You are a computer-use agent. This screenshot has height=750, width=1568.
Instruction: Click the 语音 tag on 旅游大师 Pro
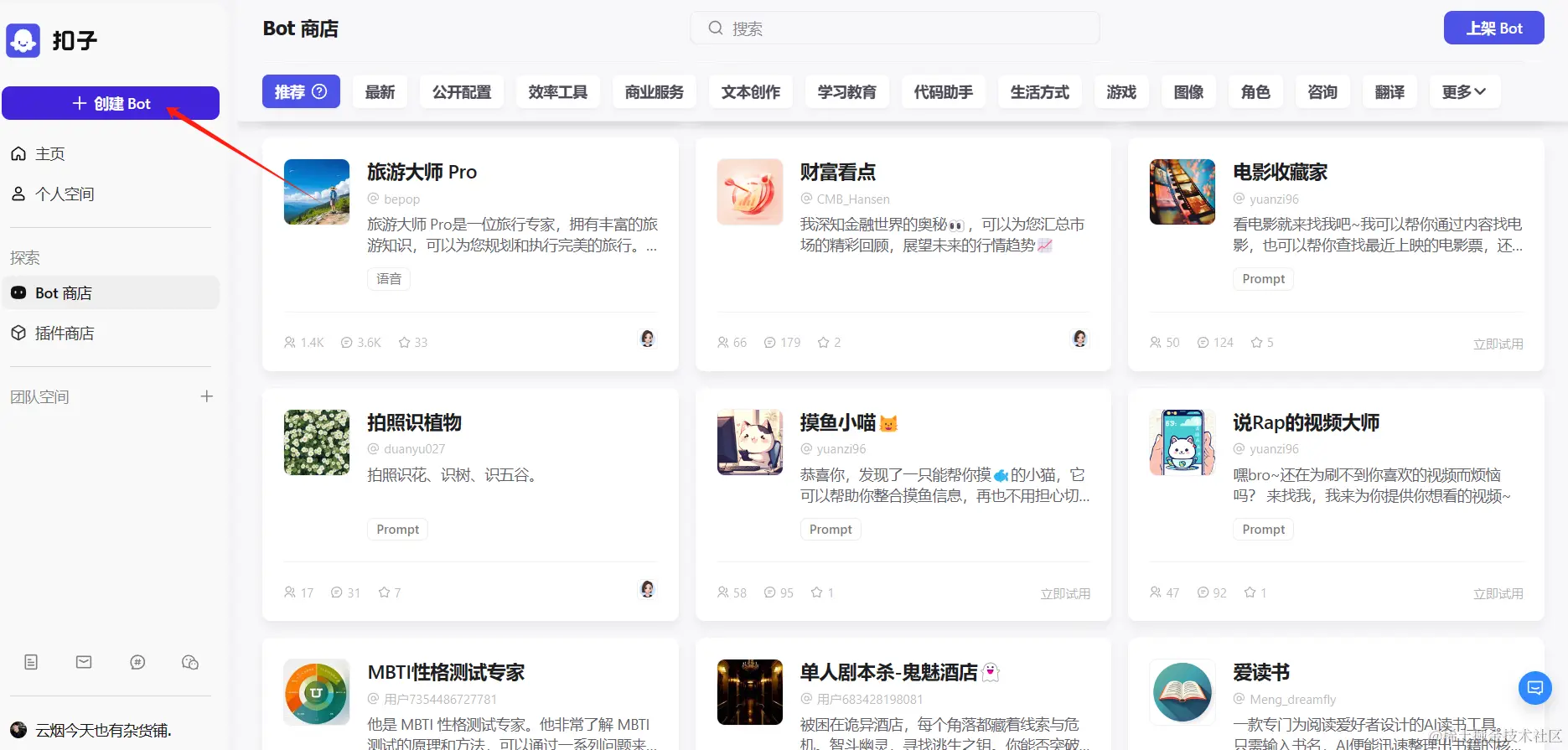pos(389,279)
